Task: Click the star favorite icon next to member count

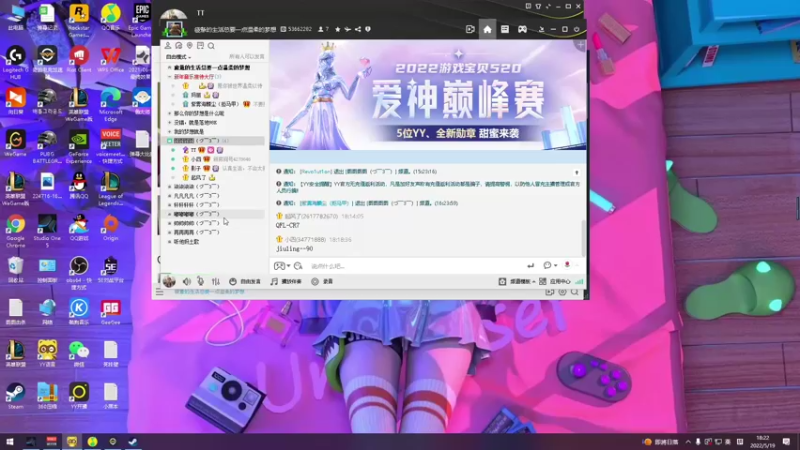Action: point(337,30)
